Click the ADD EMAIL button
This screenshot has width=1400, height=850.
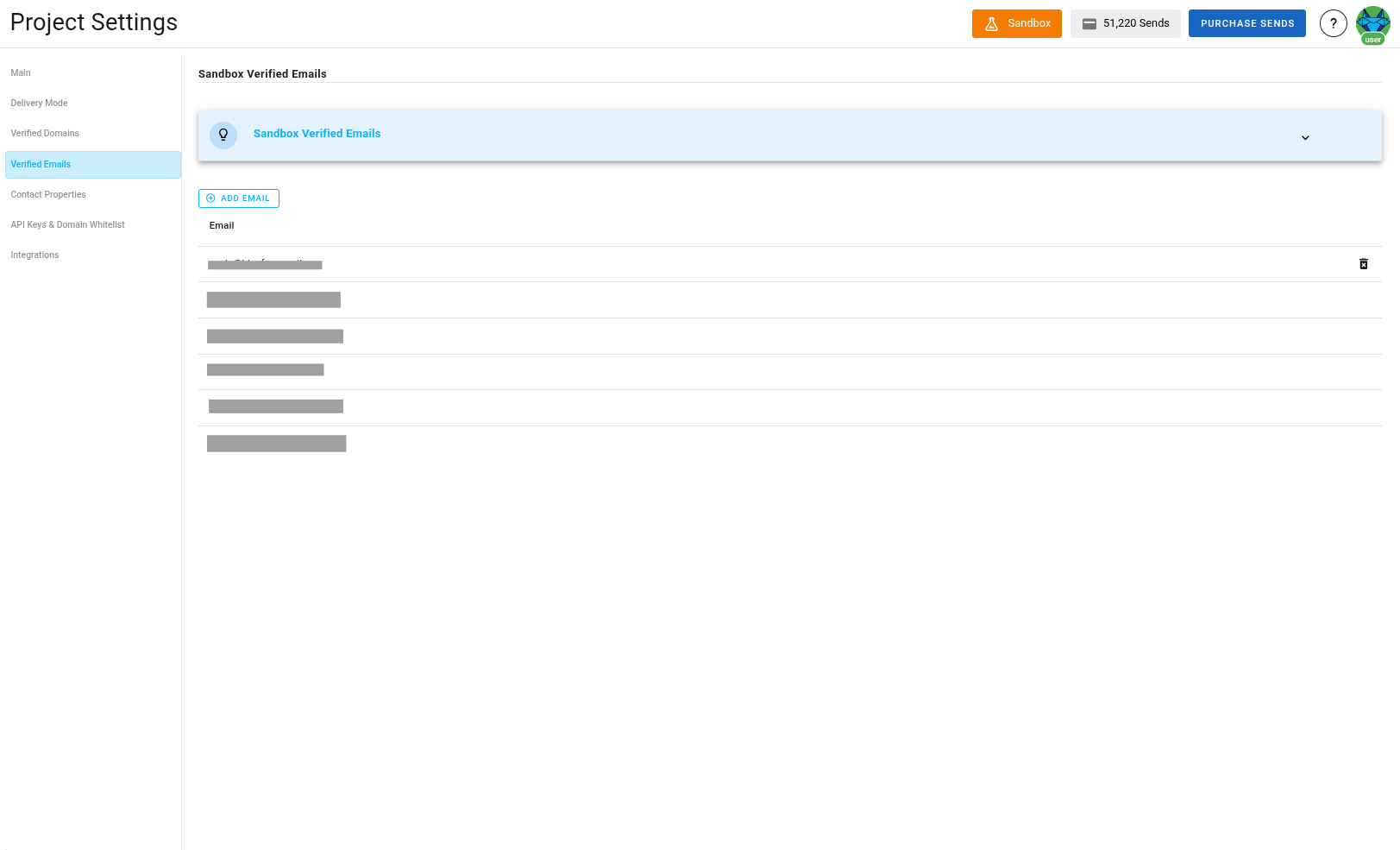tap(239, 198)
